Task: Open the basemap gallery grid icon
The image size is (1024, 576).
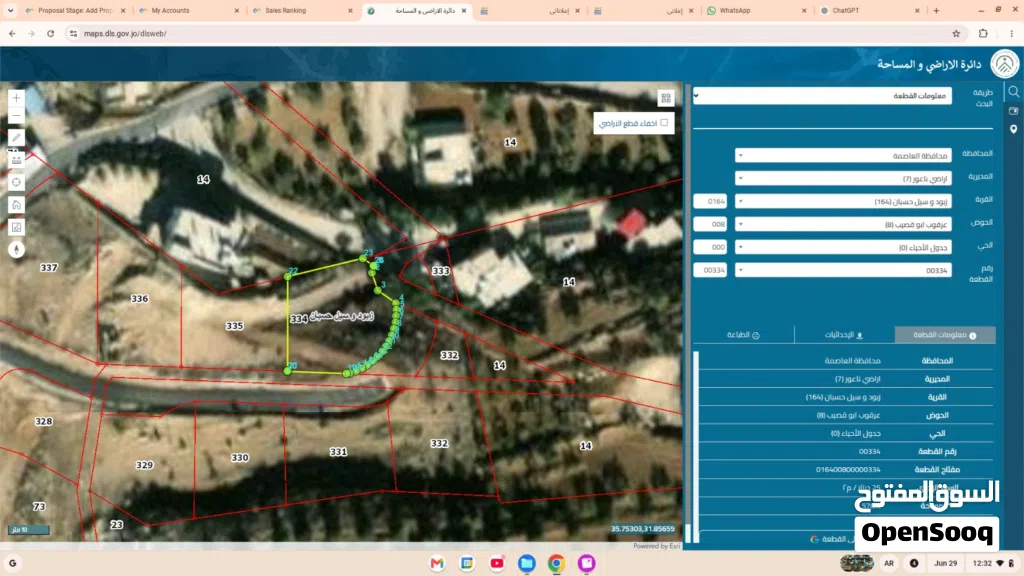Action: click(665, 98)
